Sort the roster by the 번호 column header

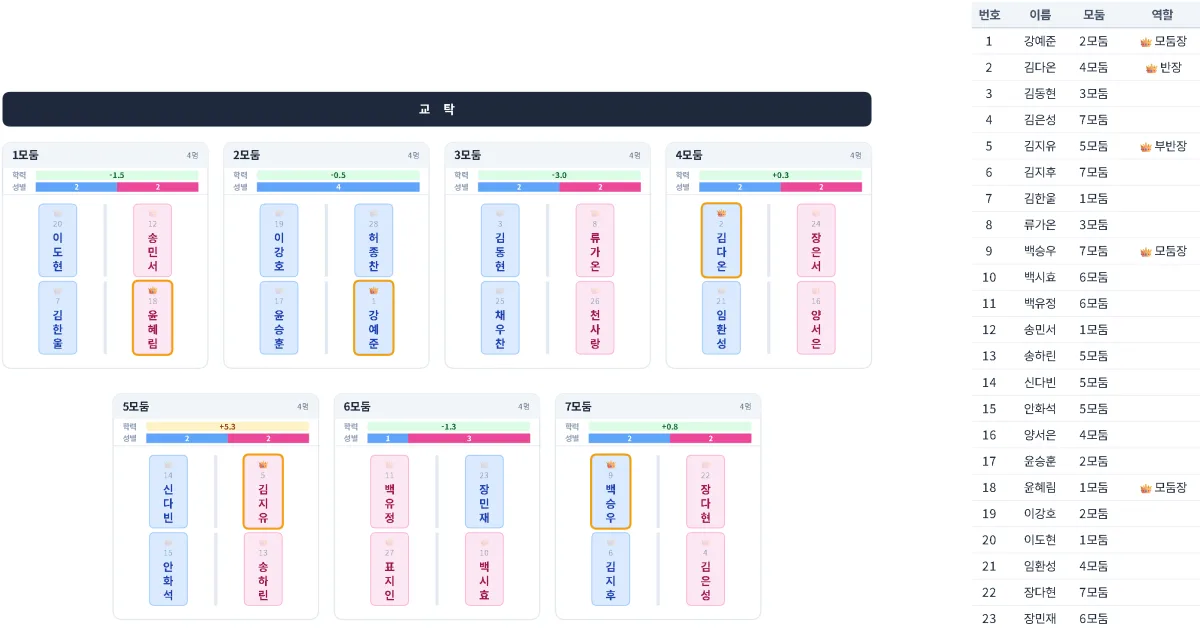989,15
